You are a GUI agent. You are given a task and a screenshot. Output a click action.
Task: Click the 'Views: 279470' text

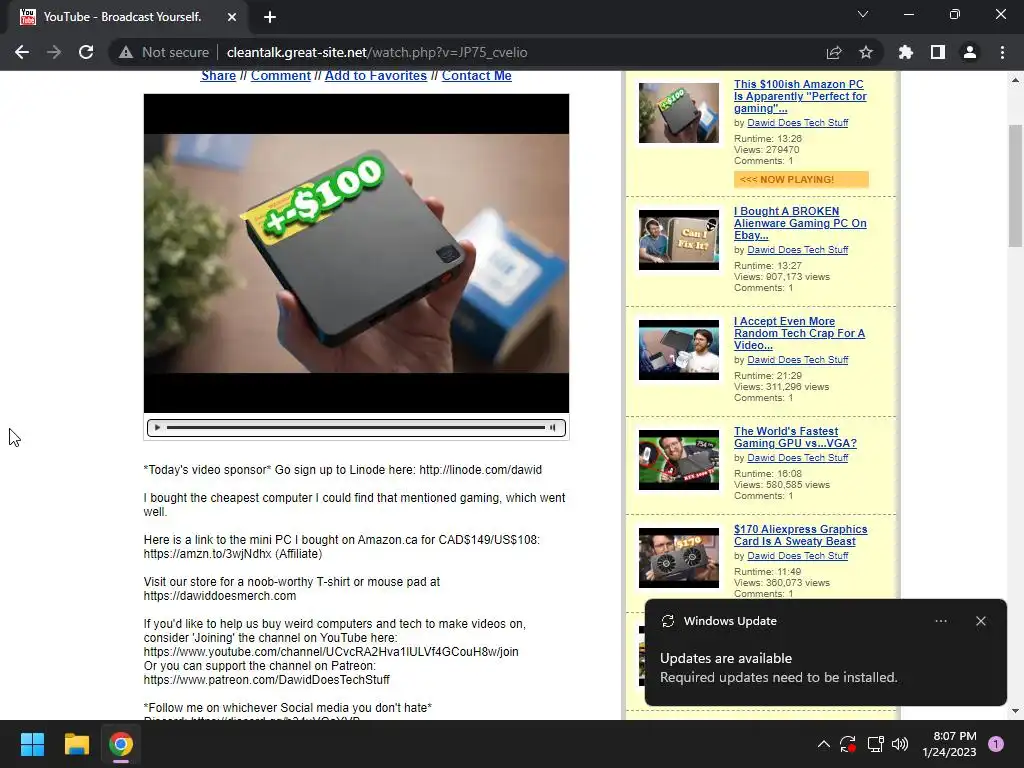(x=766, y=150)
